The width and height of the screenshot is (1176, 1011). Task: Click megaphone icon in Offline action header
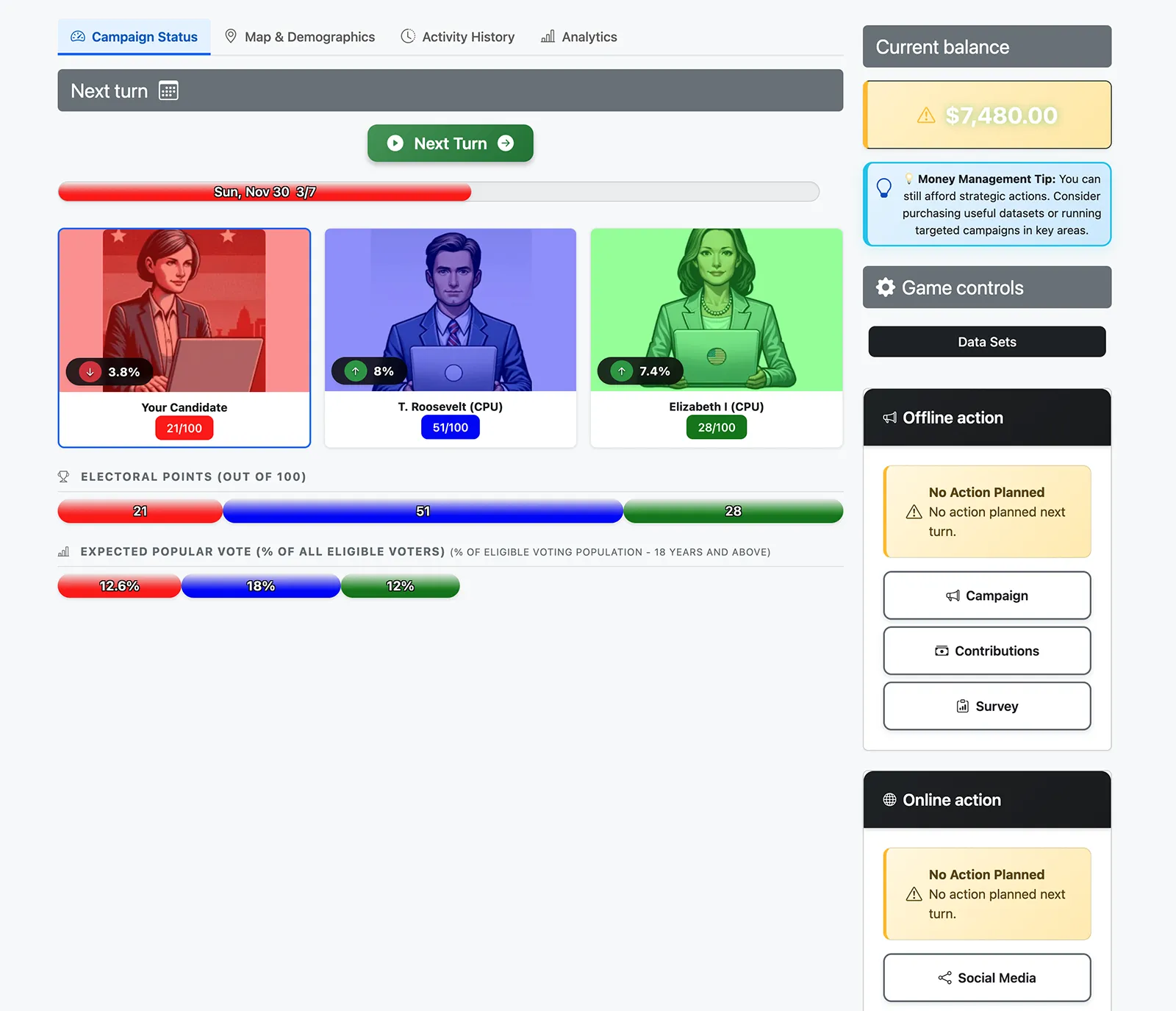(890, 418)
